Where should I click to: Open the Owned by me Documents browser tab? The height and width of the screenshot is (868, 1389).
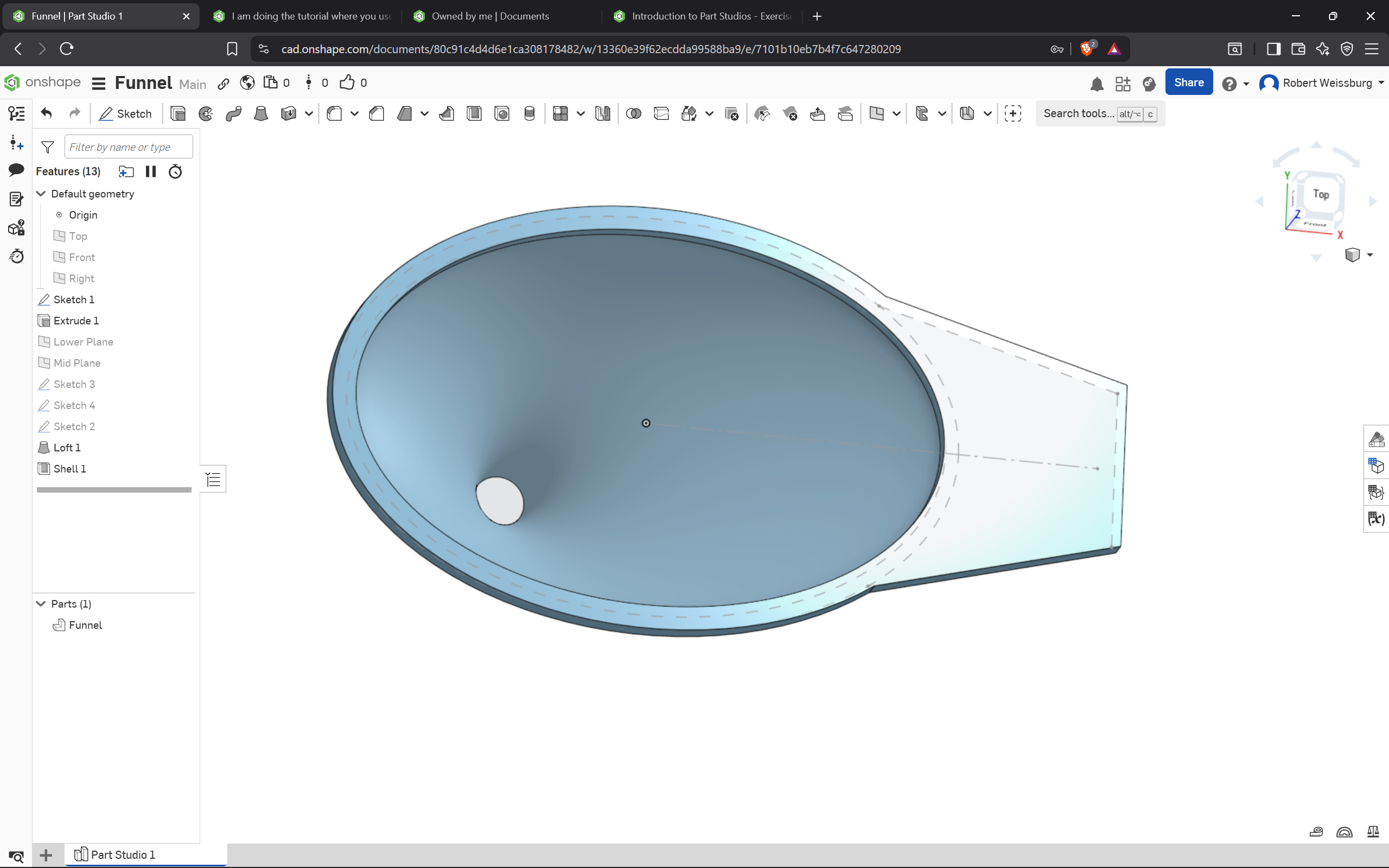[489, 16]
